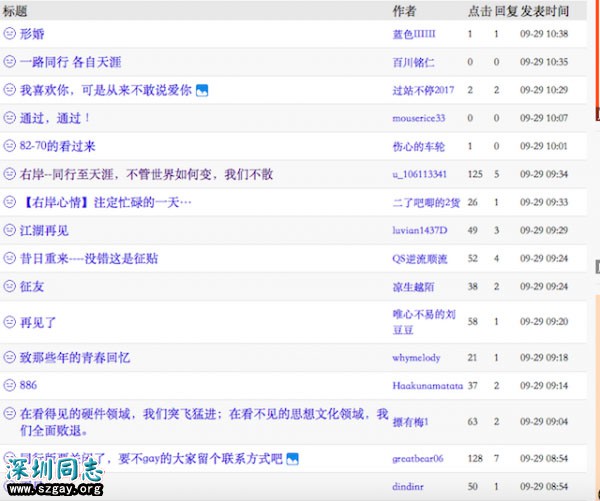The width and height of the screenshot is (600, 501).
Task: Open thread 致那些年的青春回忆
Action: [75, 358]
